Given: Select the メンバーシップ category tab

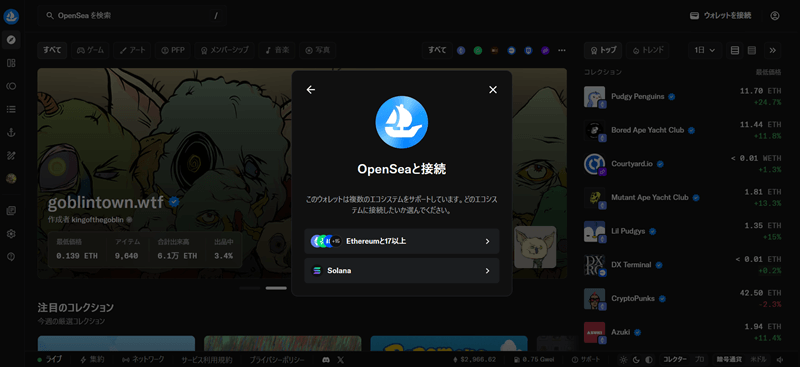Looking at the screenshot, I should click(224, 51).
